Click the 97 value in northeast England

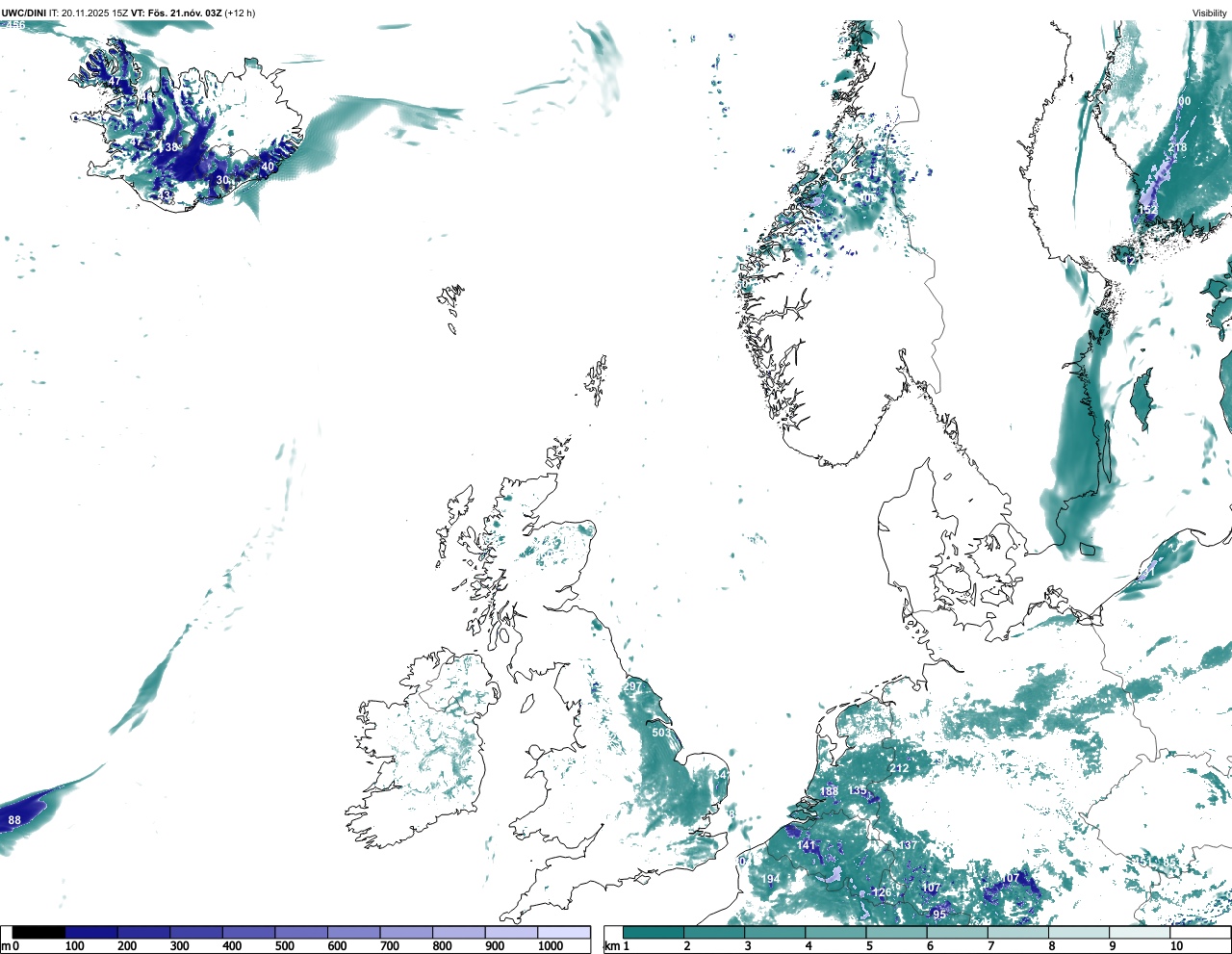pos(634,686)
